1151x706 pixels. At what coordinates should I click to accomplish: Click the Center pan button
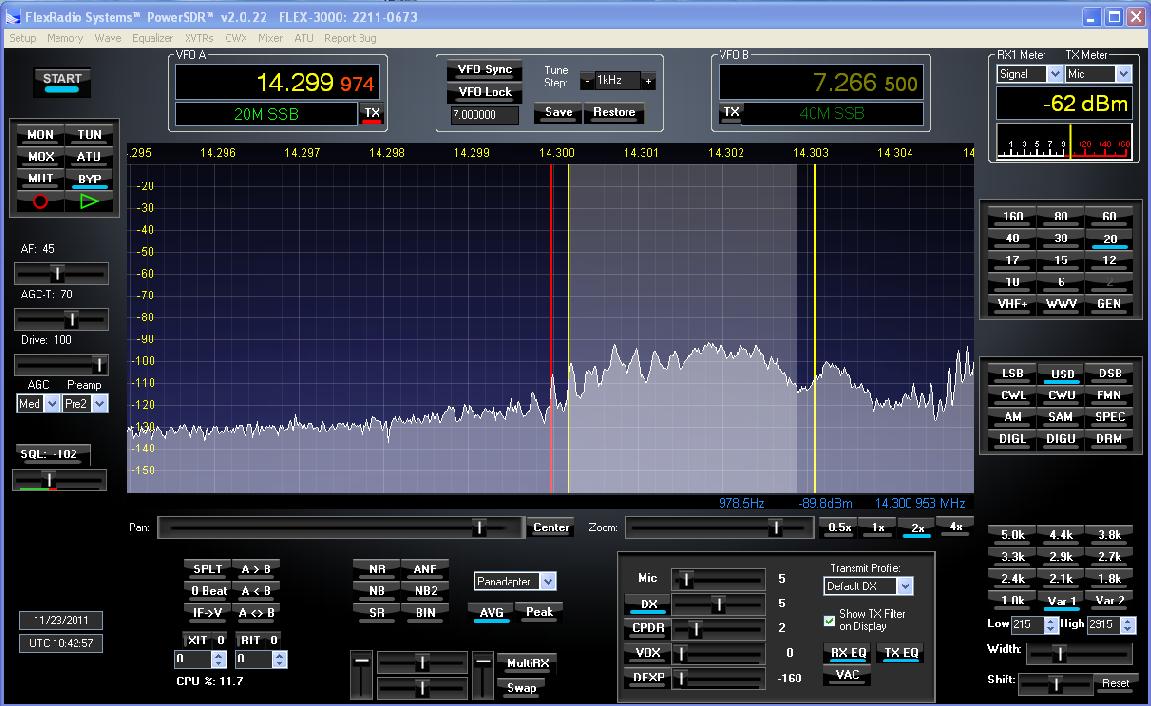coord(551,528)
